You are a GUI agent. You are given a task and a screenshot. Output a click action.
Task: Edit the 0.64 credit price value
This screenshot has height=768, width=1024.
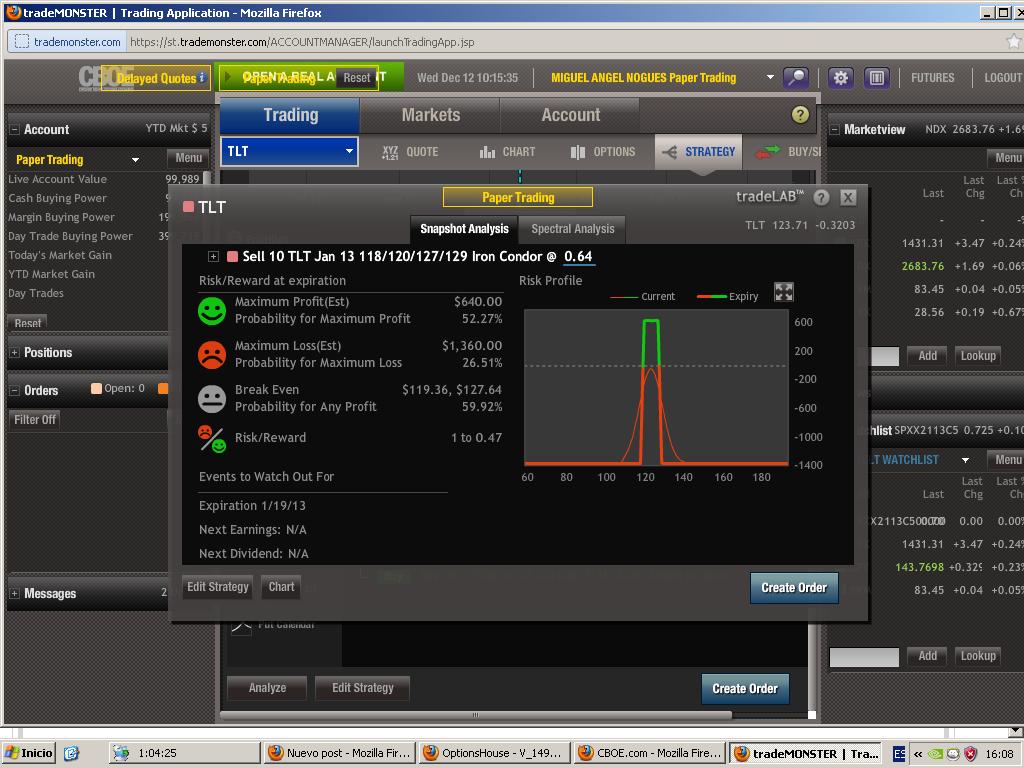point(578,257)
